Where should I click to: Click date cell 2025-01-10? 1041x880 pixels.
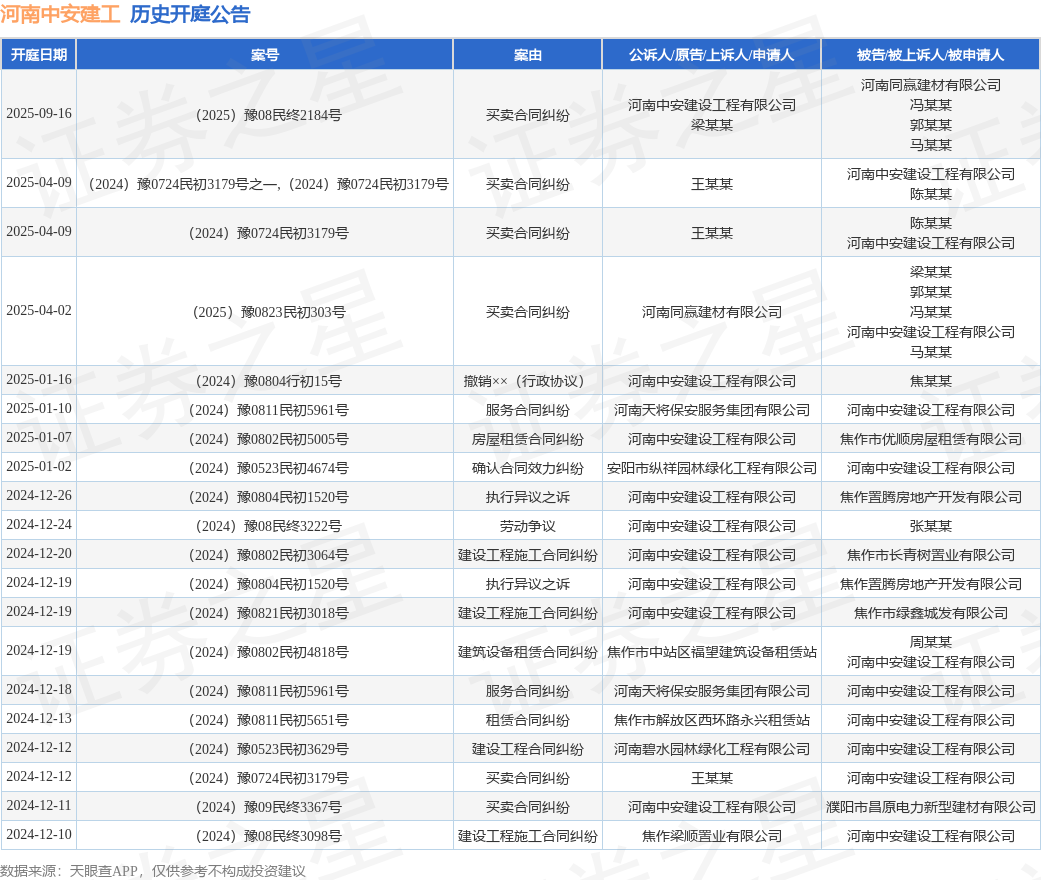[x=39, y=408]
